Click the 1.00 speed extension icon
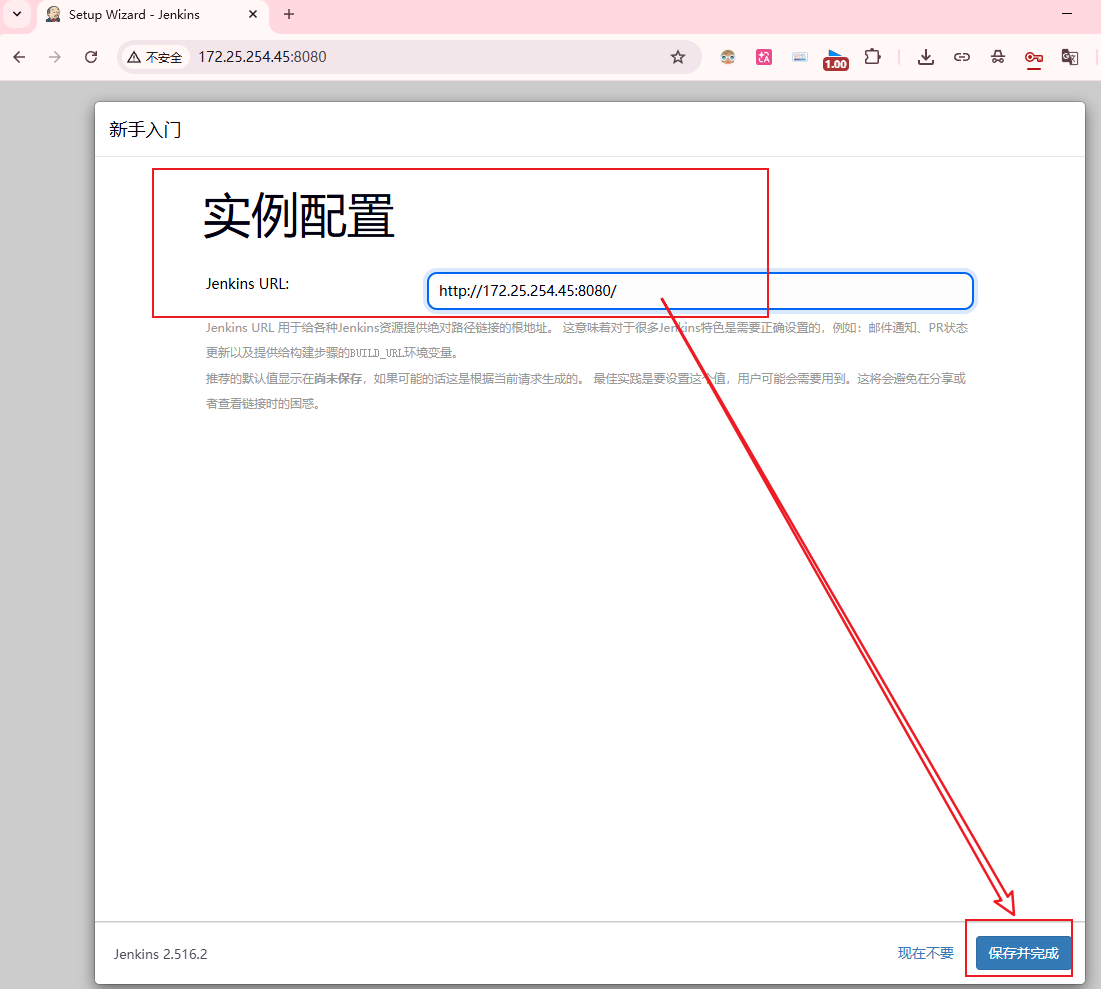This screenshot has height=989, width=1101. (x=836, y=59)
